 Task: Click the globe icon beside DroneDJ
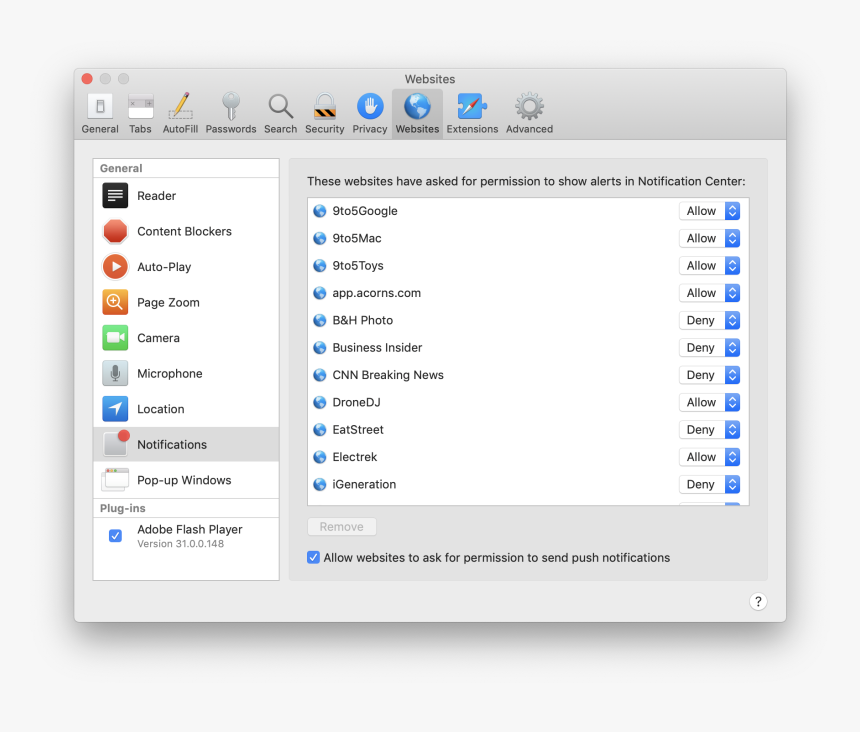coord(320,402)
